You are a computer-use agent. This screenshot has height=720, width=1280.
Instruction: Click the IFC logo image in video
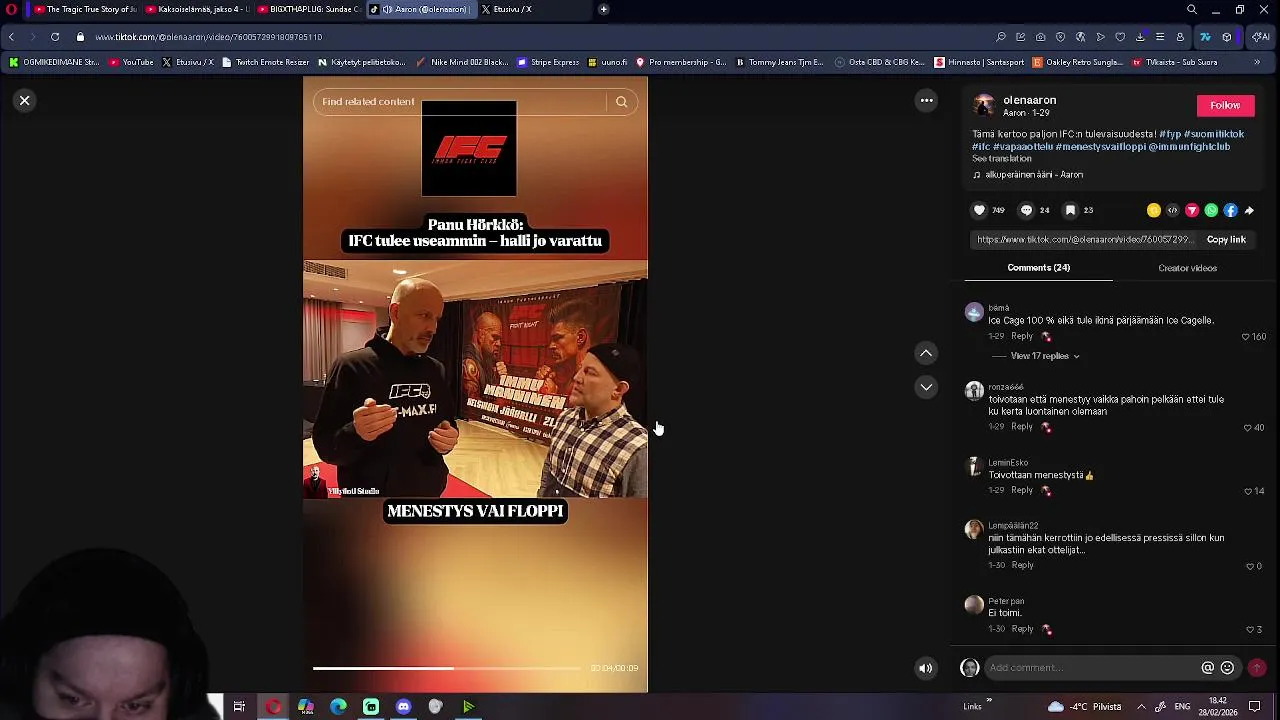[x=469, y=149]
